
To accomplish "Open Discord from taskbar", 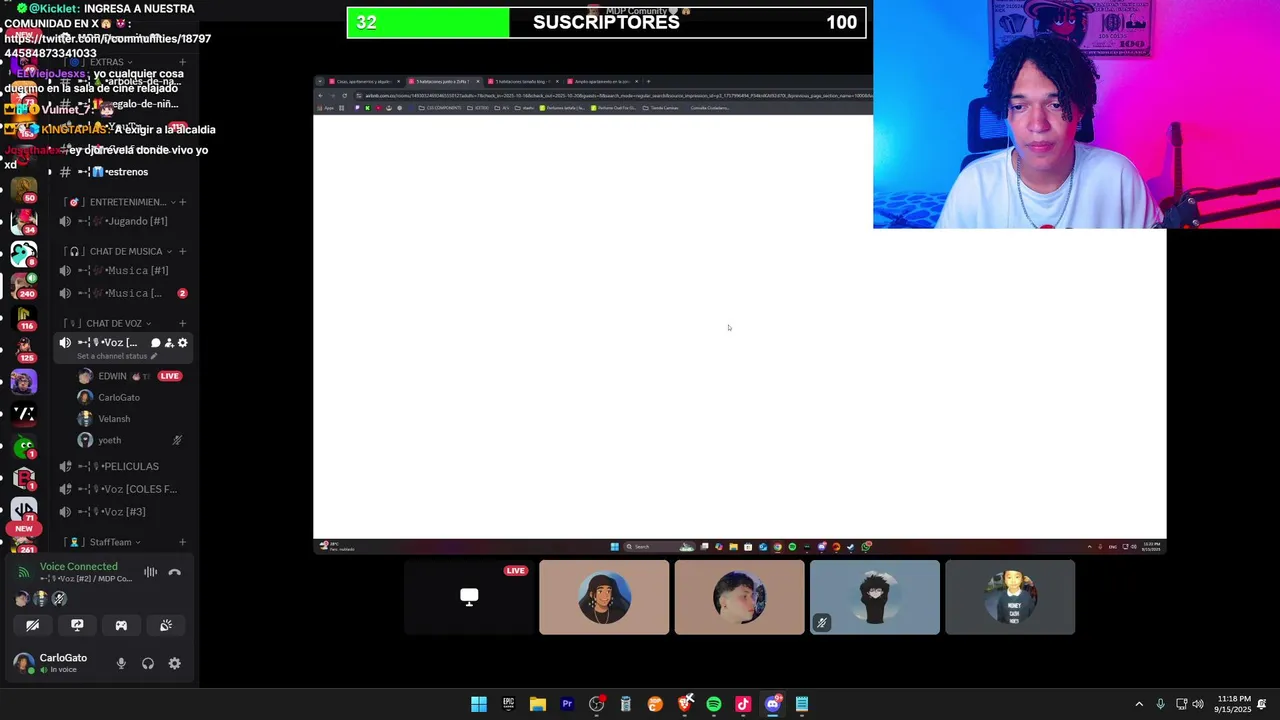I will [772, 704].
